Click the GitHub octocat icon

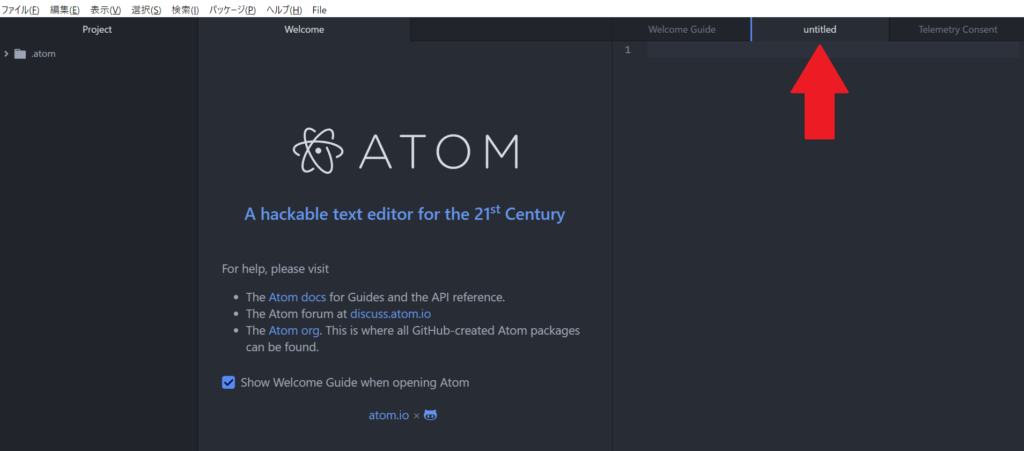click(430, 415)
